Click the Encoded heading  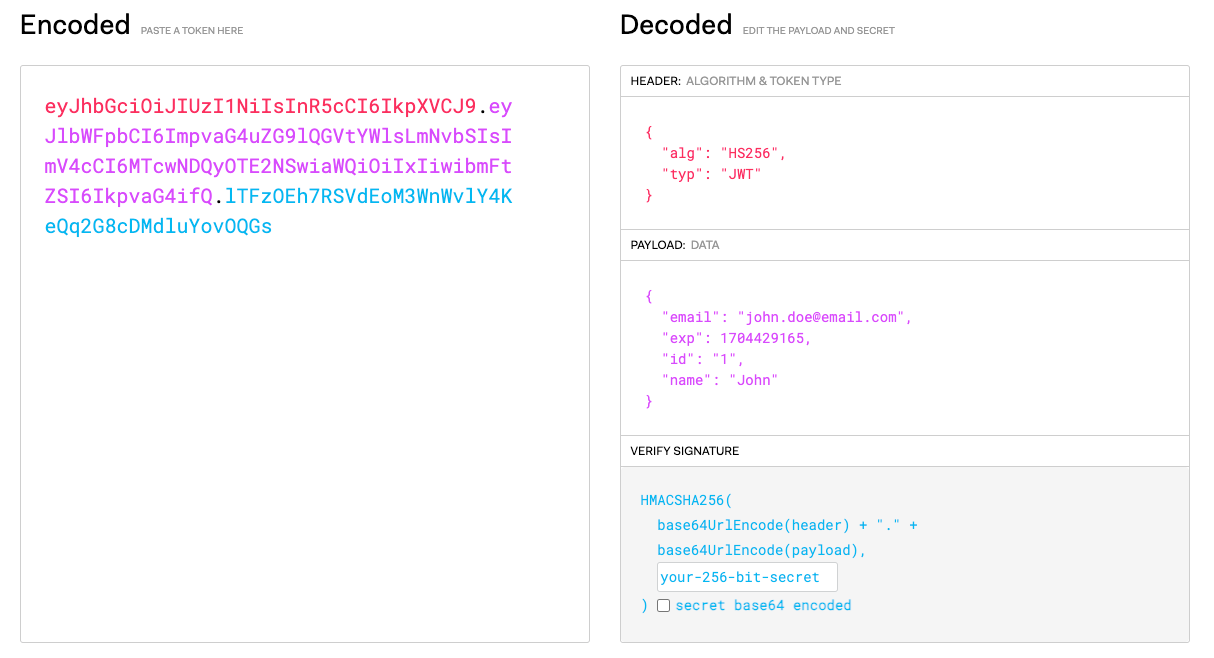[75, 25]
